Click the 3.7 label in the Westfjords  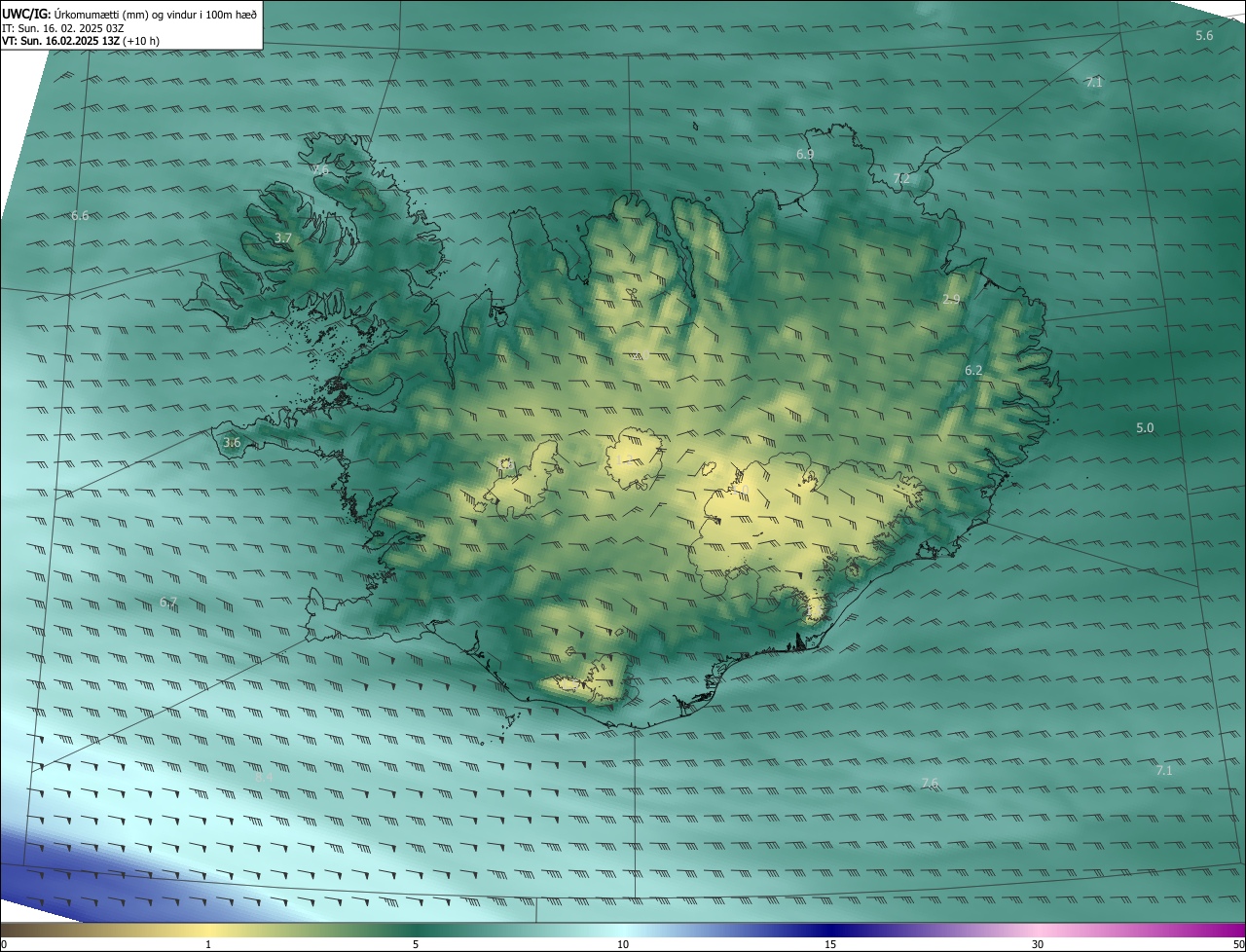click(283, 238)
